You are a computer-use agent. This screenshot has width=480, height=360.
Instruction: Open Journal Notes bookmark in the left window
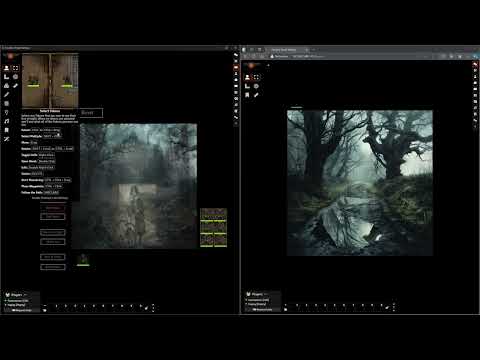click(7, 130)
